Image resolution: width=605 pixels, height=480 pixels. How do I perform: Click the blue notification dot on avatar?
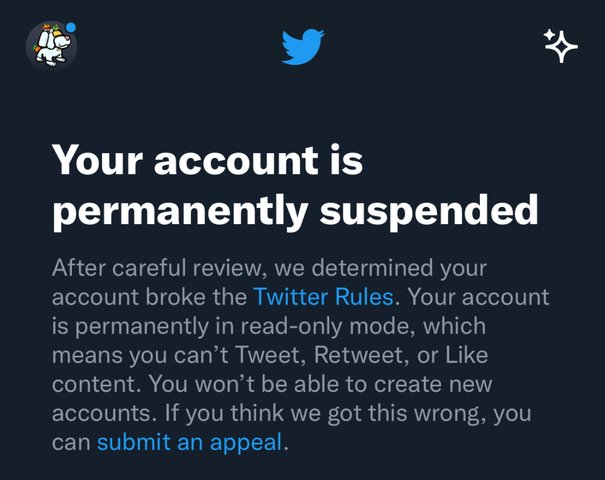[x=70, y=27]
